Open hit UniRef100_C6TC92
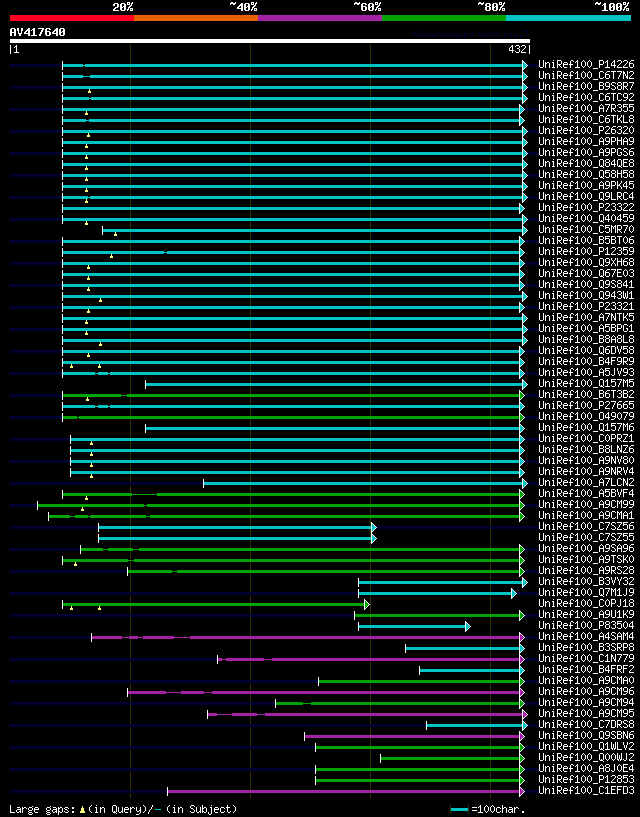Screen dimensions: 640x817 tap(586, 97)
